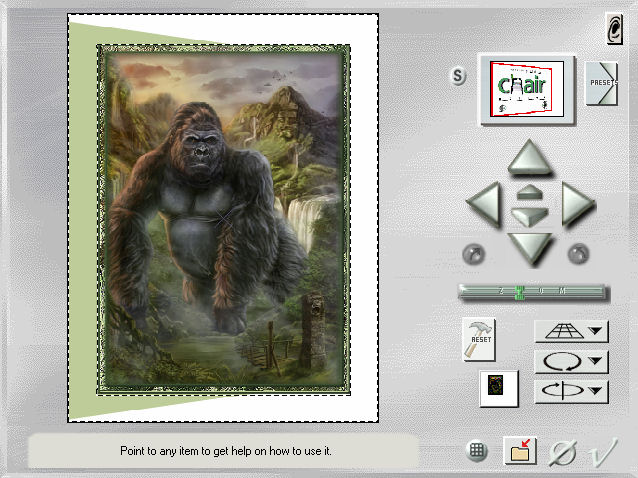Viewport: 638px width, 478px height.
Task: Click the black background color swatch
Action: click(x=499, y=388)
